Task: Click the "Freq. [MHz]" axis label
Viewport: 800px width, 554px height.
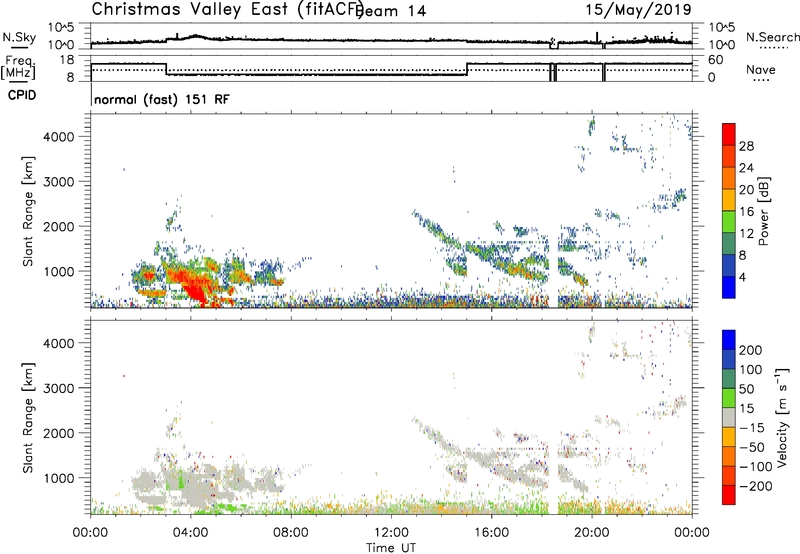Action: tap(18, 68)
